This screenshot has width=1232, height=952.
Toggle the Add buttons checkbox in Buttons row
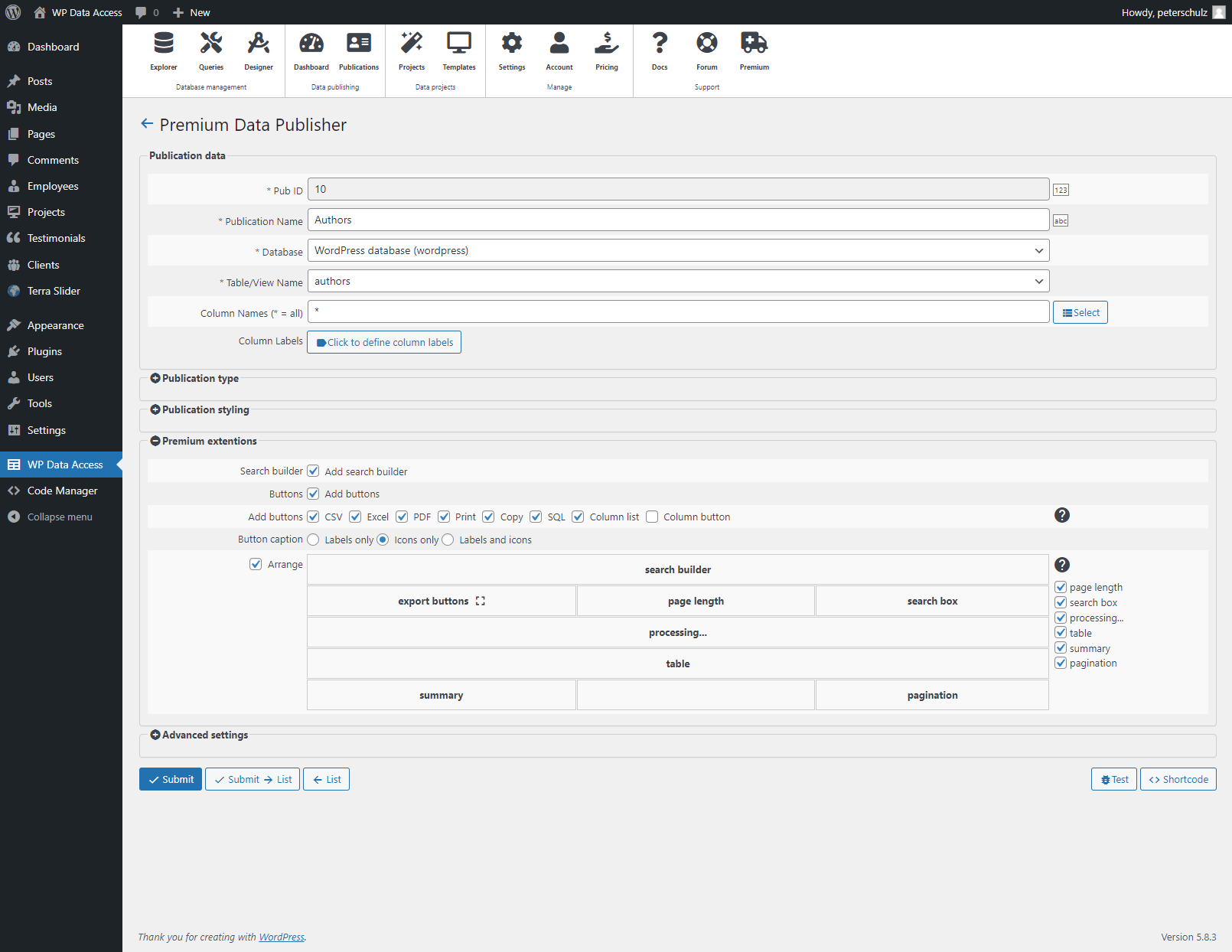pyautogui.click(x=313, y=494)
